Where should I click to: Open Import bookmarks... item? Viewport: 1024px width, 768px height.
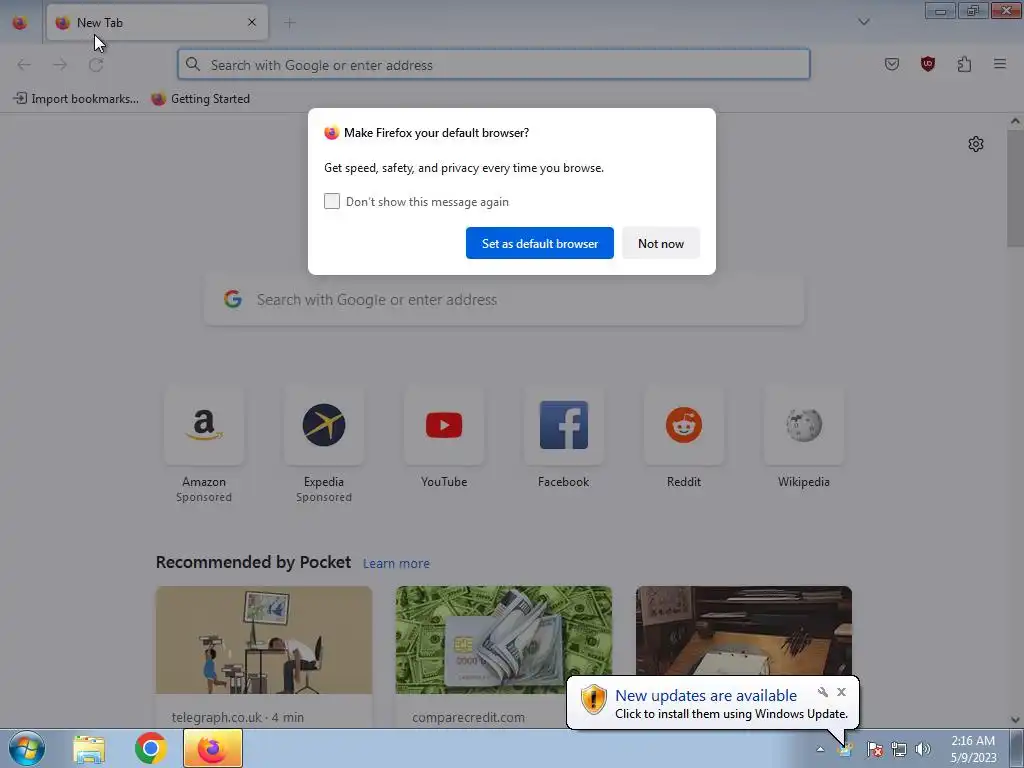click(x=76, y=99)
